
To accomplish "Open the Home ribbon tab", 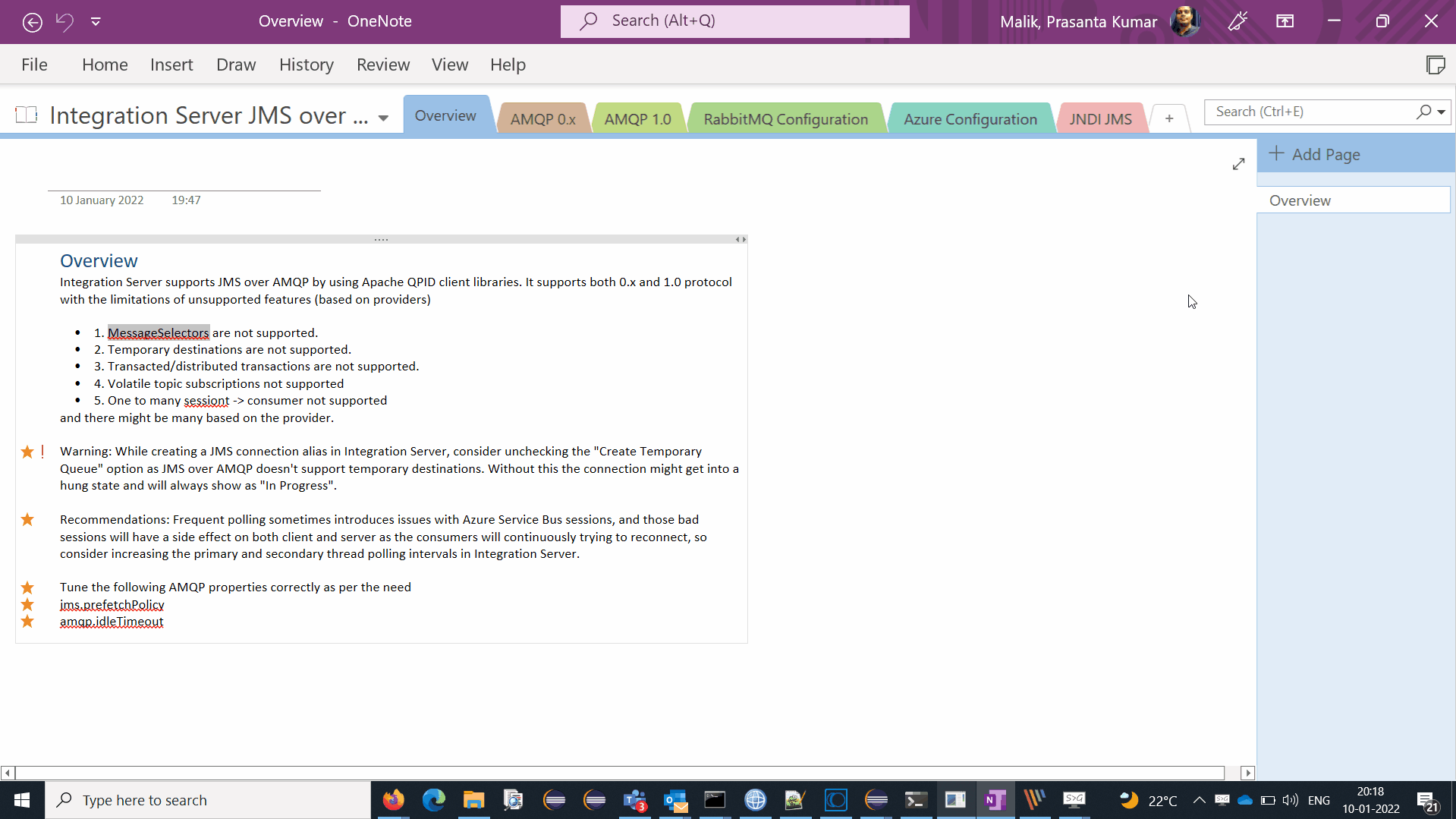I will tap(105, 65).
